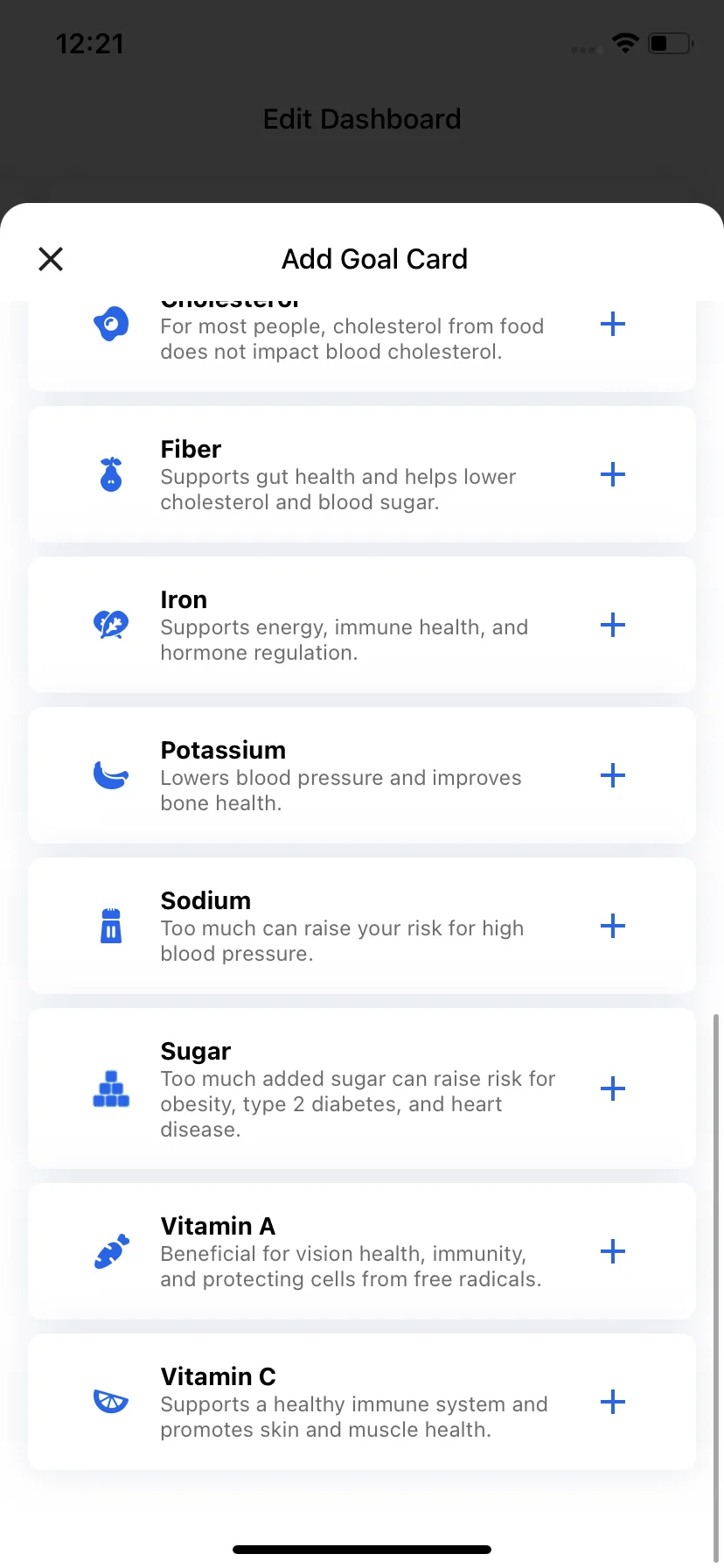This screenshot has width=724, height=1568.
Task: Click the pear icon for Fiber
Action: [x=111, y=475]
